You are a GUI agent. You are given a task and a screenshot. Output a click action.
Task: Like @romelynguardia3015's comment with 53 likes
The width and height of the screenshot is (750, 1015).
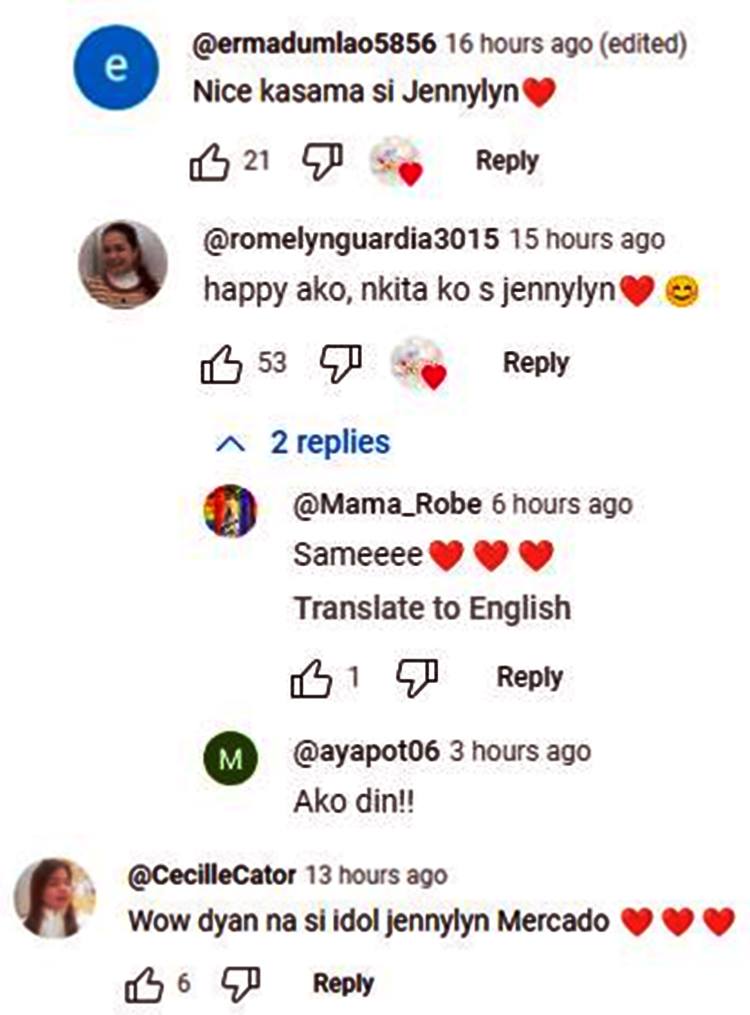(x=222, y=364)
